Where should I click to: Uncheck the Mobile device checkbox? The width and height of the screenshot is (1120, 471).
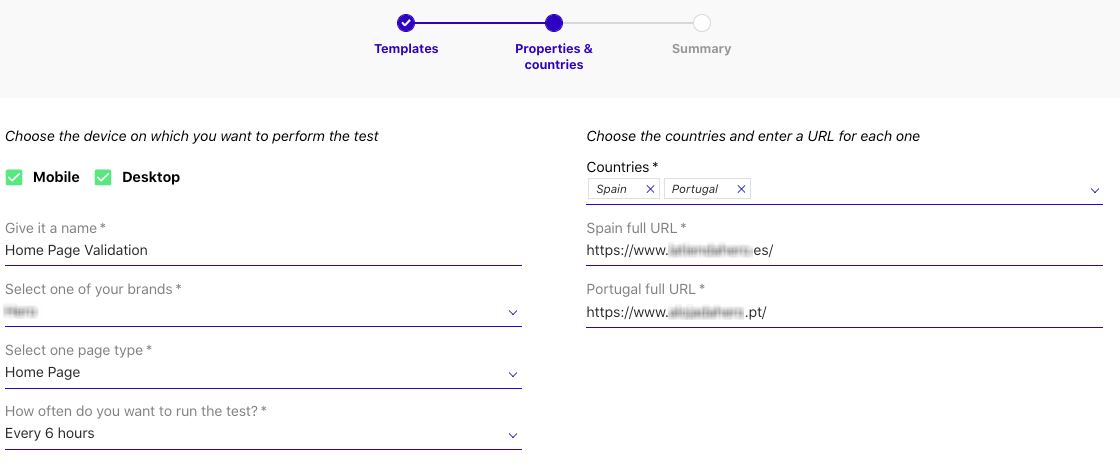[x=14, y=177]
